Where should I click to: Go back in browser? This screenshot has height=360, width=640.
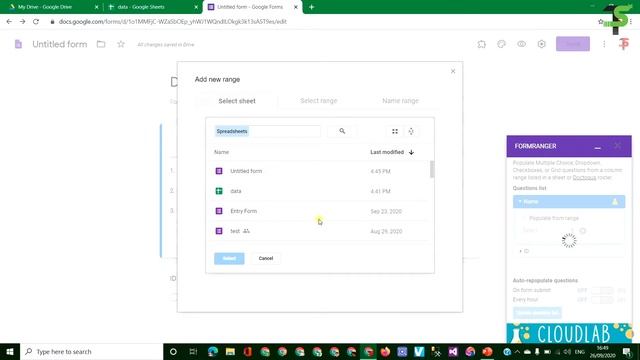(9, 22)
